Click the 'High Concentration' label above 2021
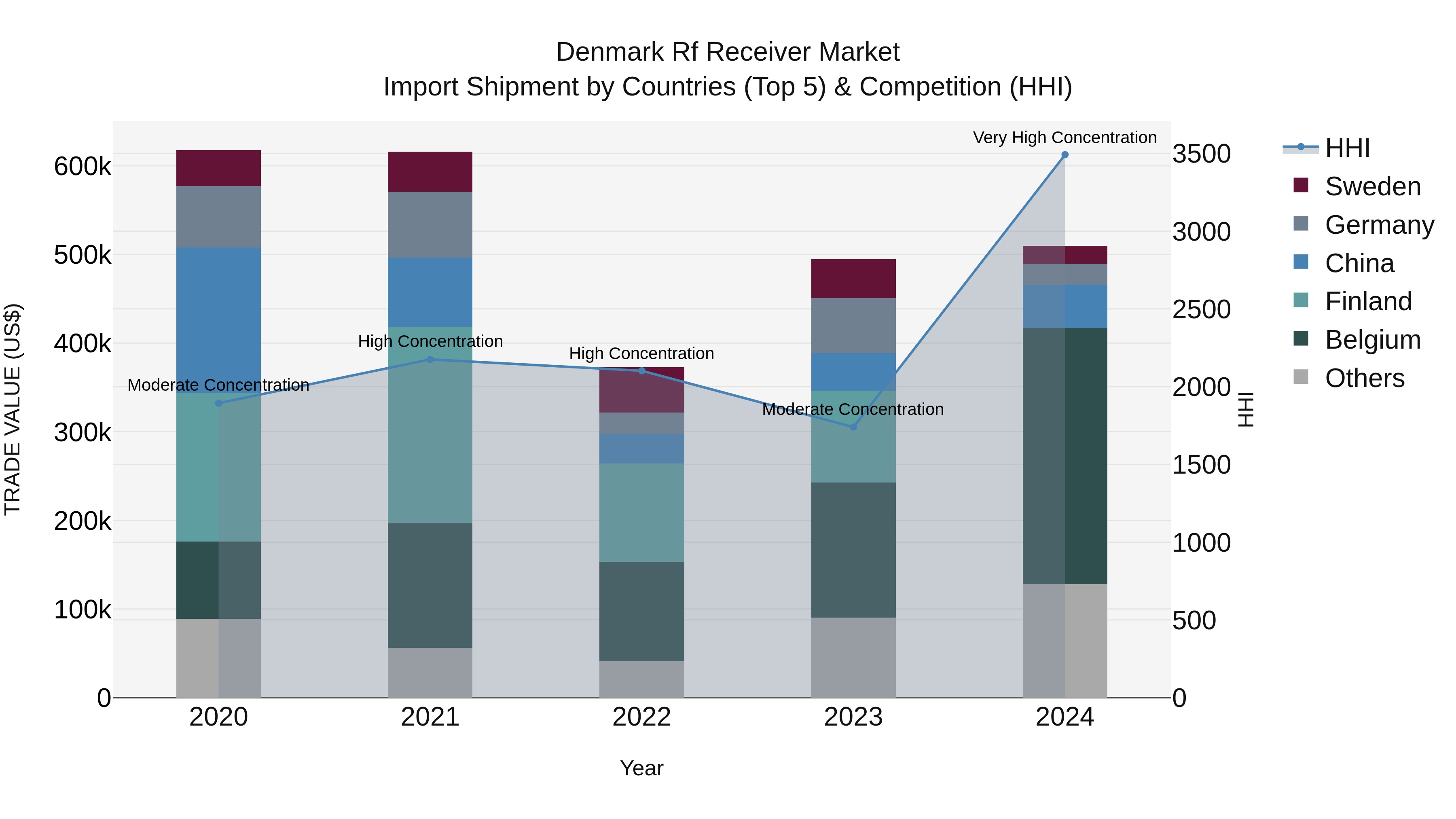 [x=430, y=341]
